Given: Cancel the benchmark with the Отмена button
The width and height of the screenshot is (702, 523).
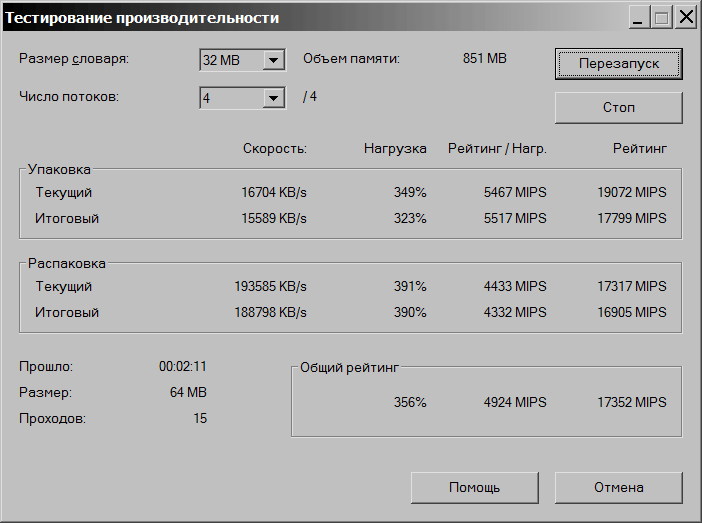Looking at the screenshot, I should pos(618,488).
